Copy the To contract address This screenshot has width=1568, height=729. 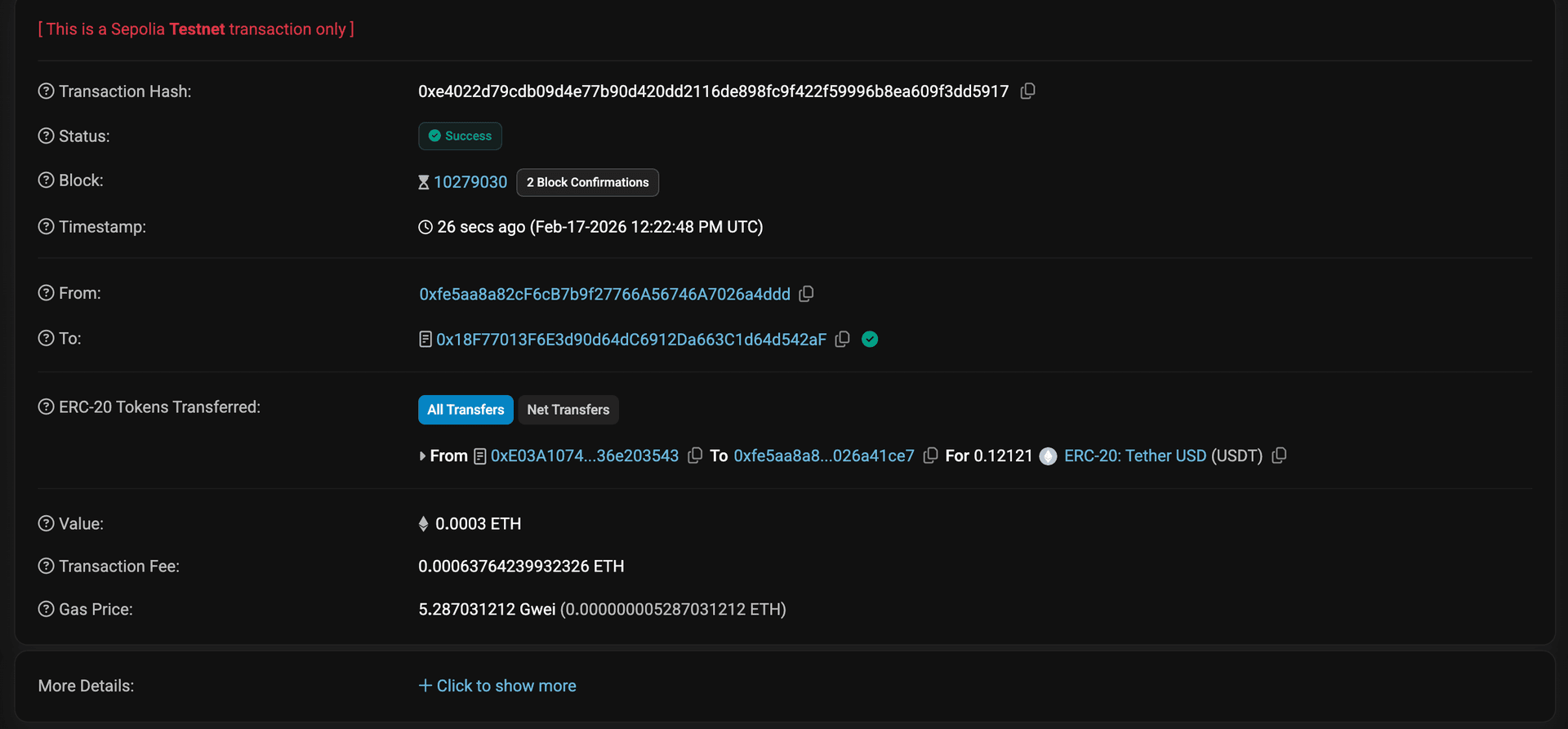[x=843, y=339]
